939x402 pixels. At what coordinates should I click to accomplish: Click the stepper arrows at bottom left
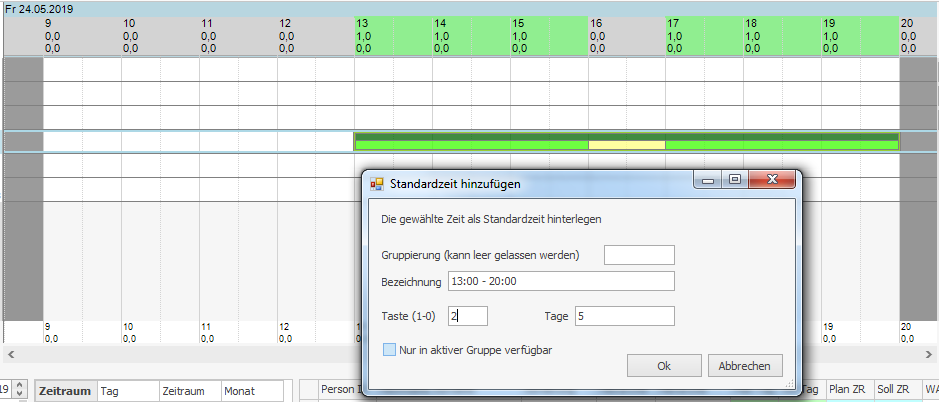[x=19, y=391]
